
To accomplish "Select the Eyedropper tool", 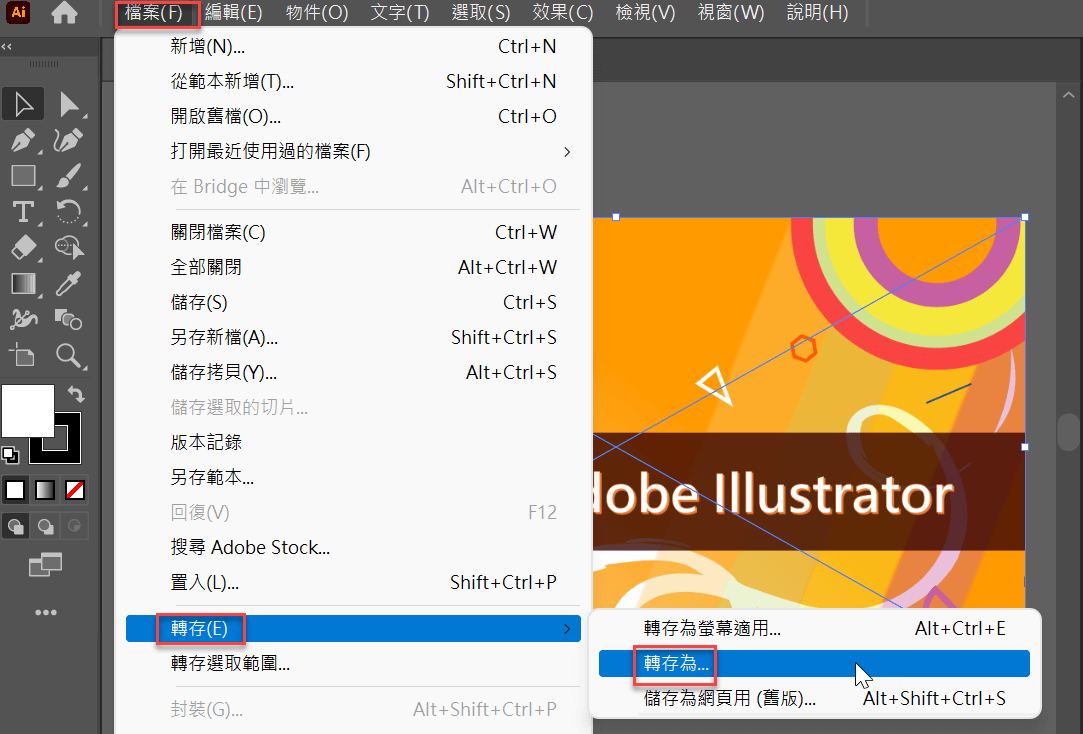I will pos(68,283).
